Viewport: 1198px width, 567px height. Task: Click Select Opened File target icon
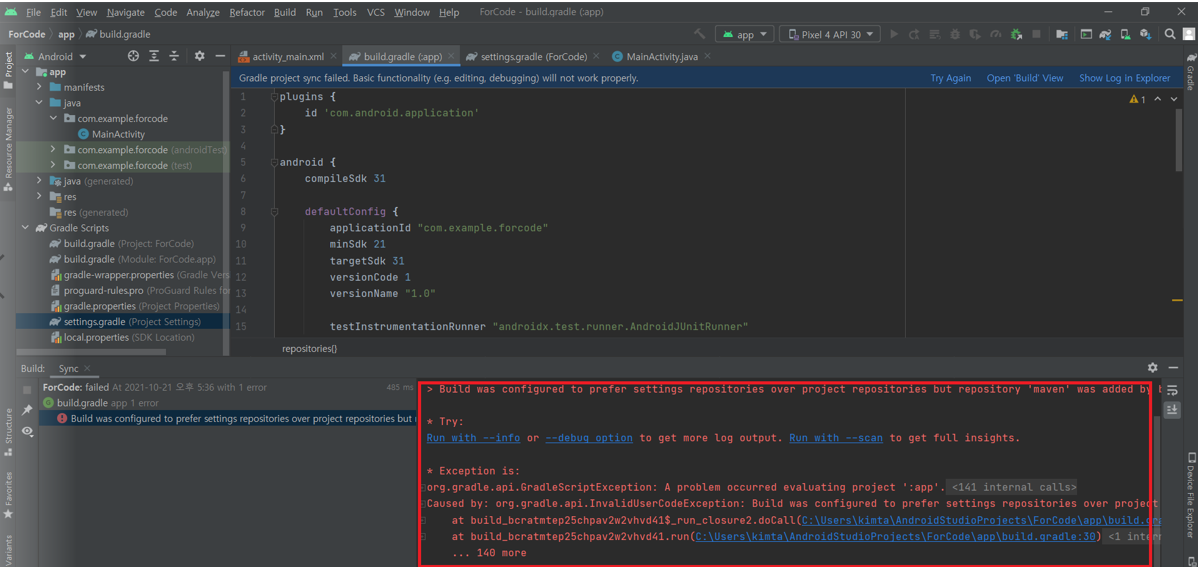click(x=133, y=56)
